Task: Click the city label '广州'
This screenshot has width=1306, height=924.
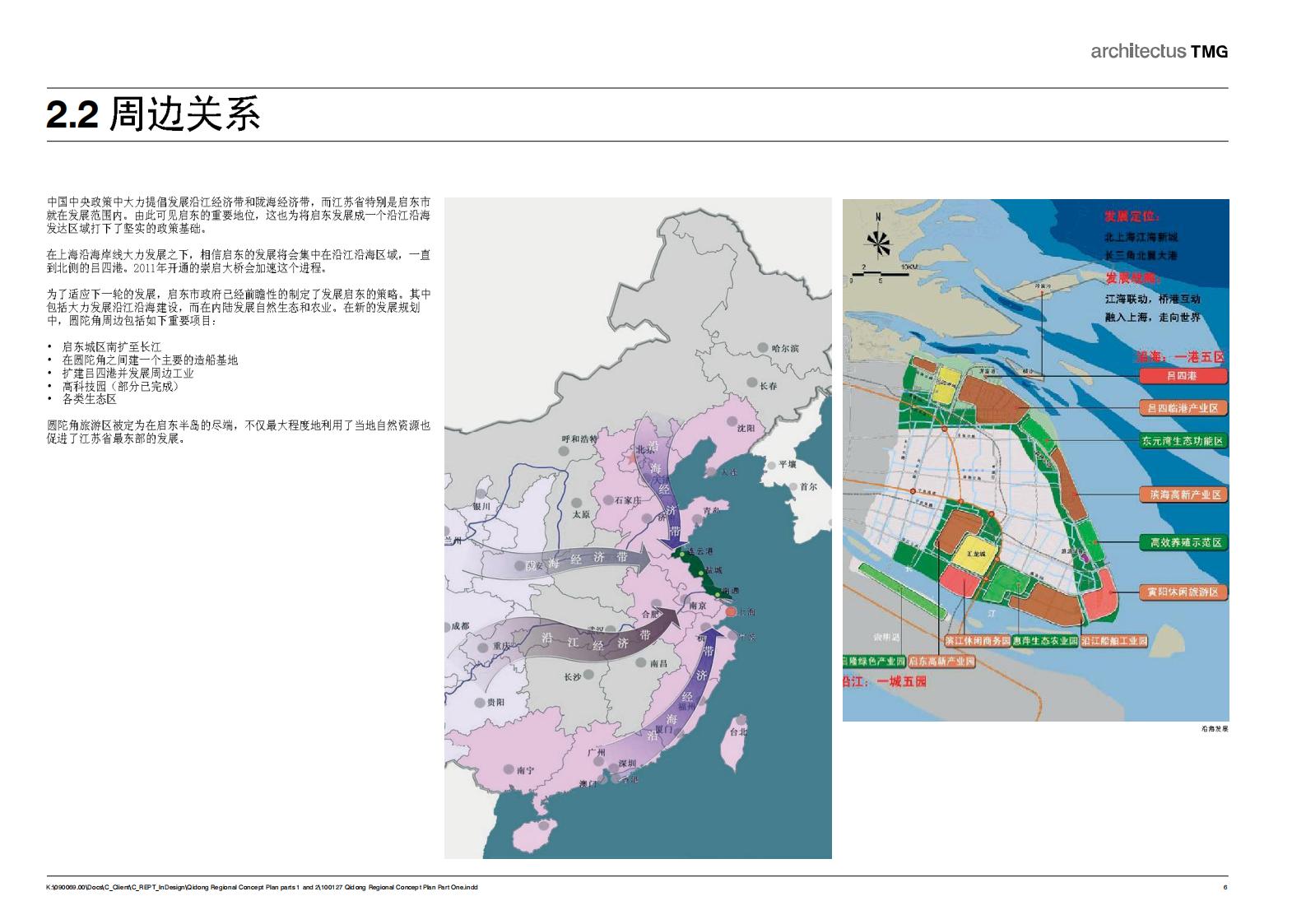Action: pyautogui.click(x=597, y=753)
